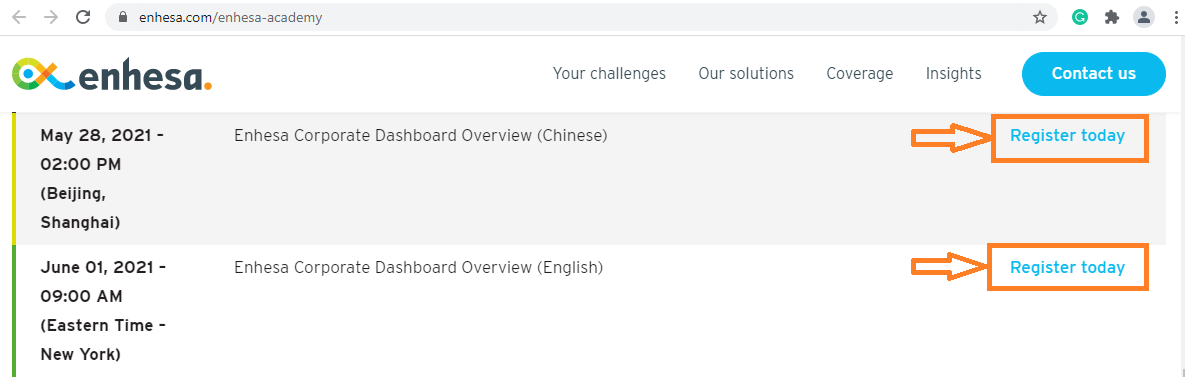1185x377 pixels.
Task: Bookmark this page with star icon
Action: [1040, 17]
